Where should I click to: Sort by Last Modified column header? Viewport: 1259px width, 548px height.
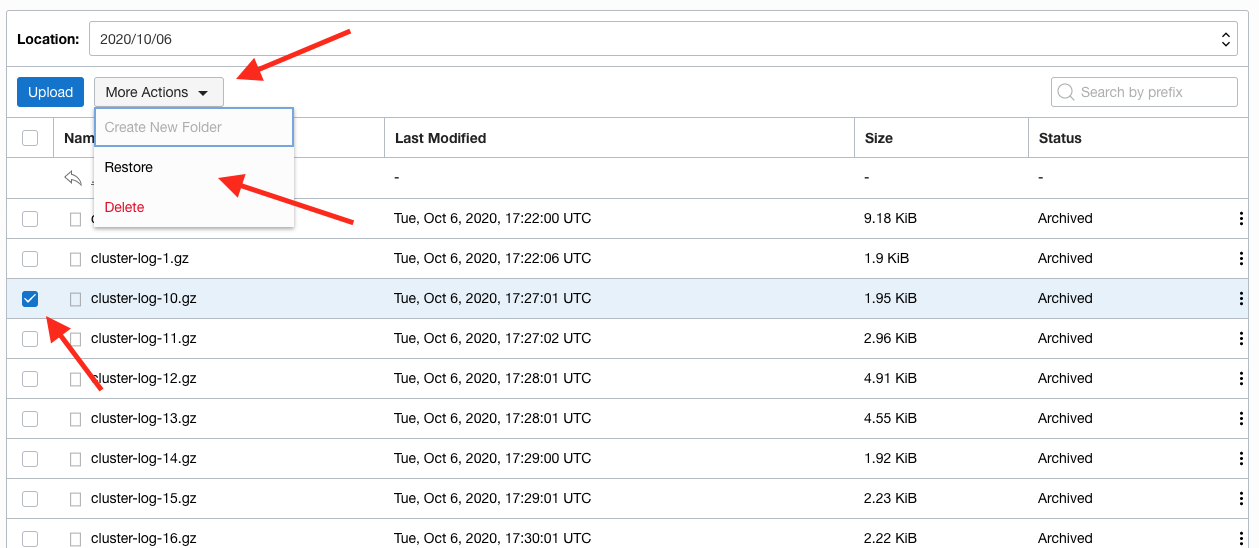tap(440, 138)
